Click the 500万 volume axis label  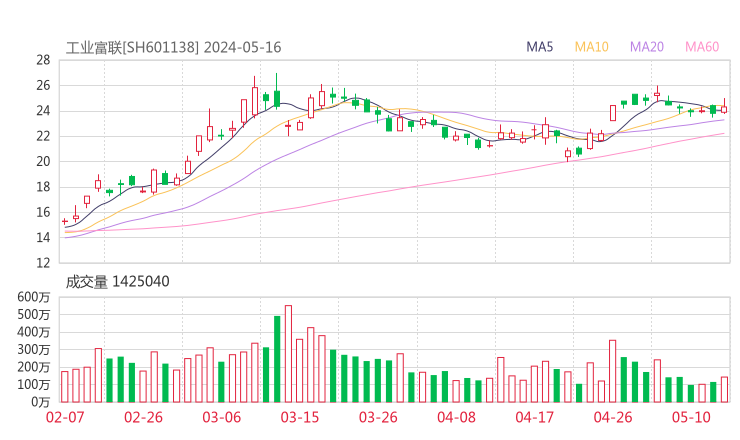34,314
